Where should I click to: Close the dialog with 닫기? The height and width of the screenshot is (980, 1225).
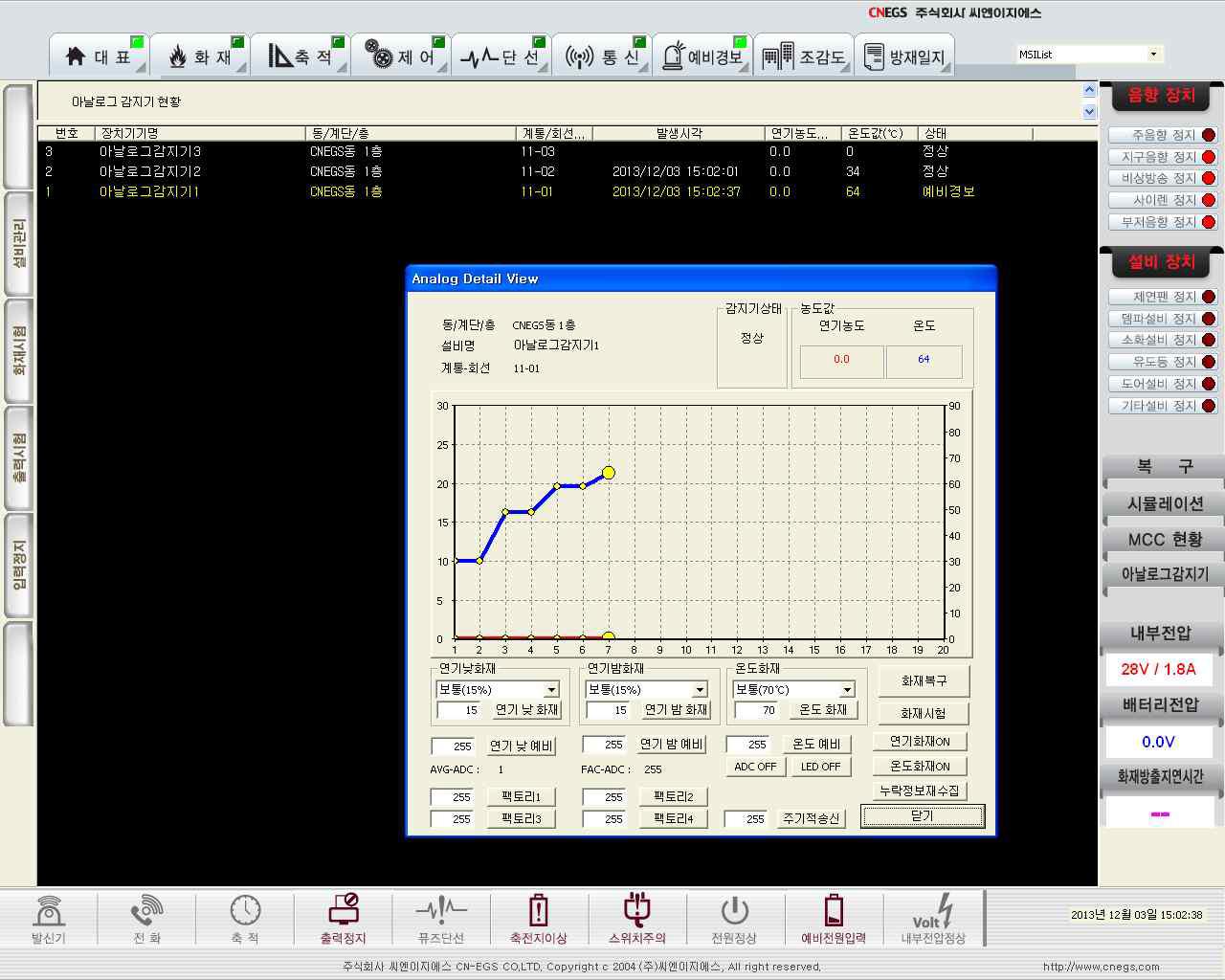click(x=922, y=816)
